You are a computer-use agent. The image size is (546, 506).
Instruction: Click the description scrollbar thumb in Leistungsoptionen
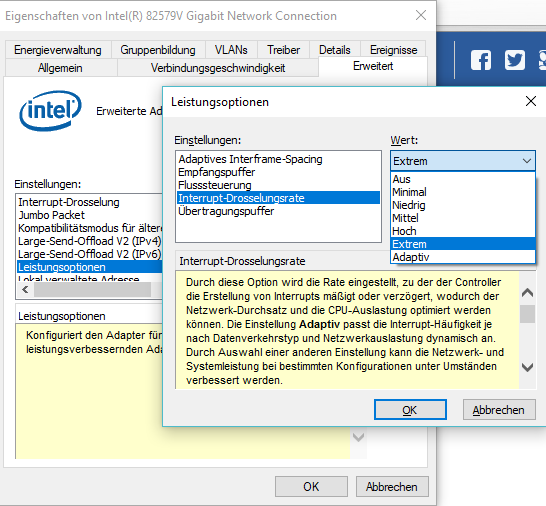click(528, 314)
